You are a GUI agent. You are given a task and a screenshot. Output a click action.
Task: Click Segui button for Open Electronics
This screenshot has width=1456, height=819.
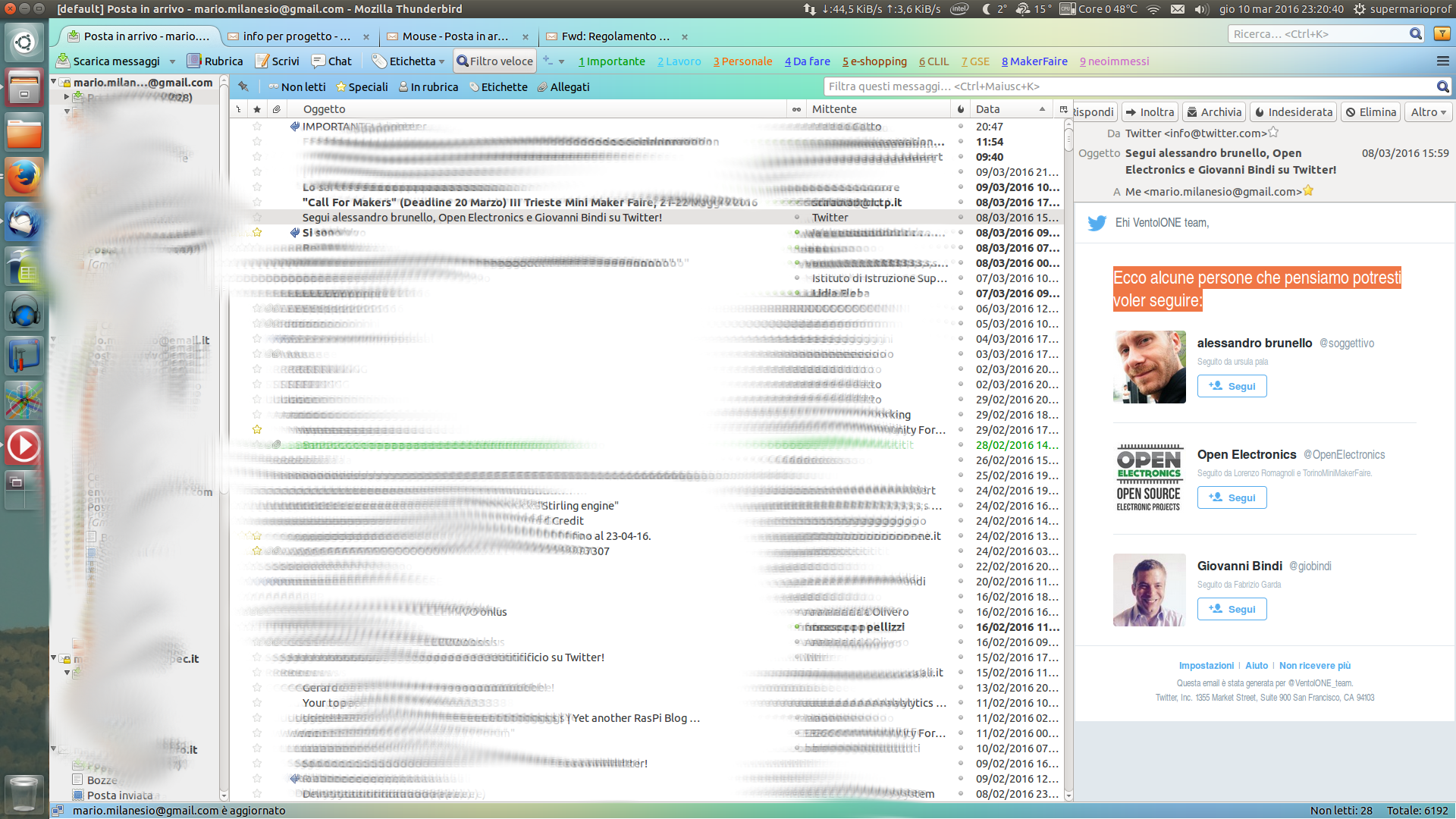point(1232,497)
